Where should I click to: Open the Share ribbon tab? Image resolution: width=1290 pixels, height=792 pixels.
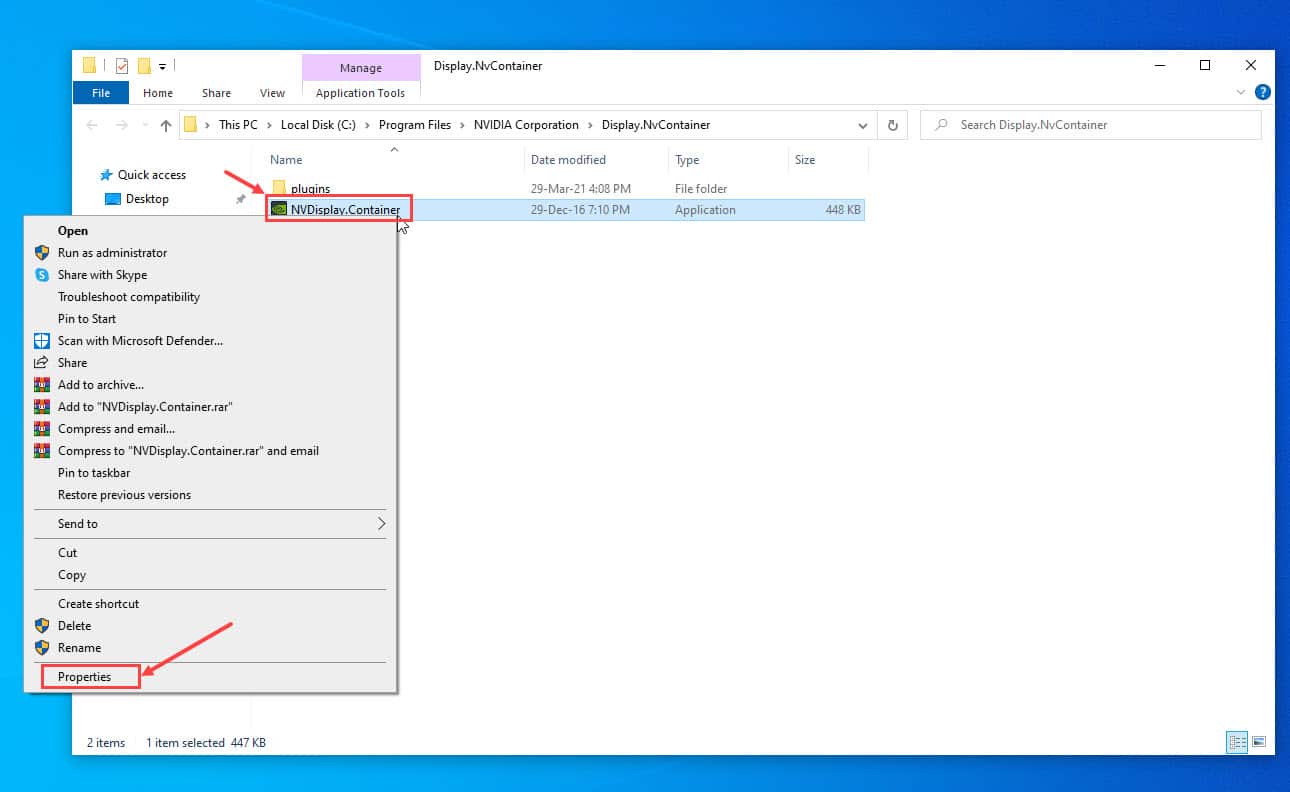click(x=217, y=93)
